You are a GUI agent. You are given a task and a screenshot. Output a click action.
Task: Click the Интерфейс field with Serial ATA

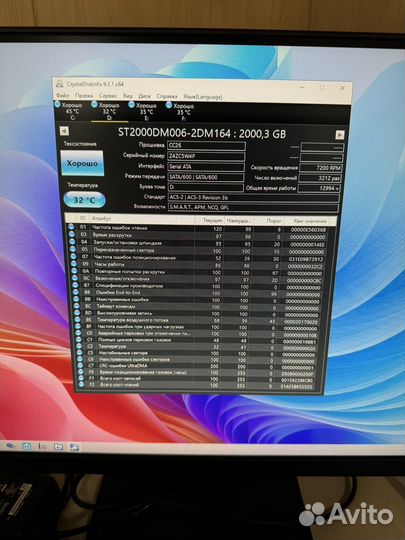point(206,167)
